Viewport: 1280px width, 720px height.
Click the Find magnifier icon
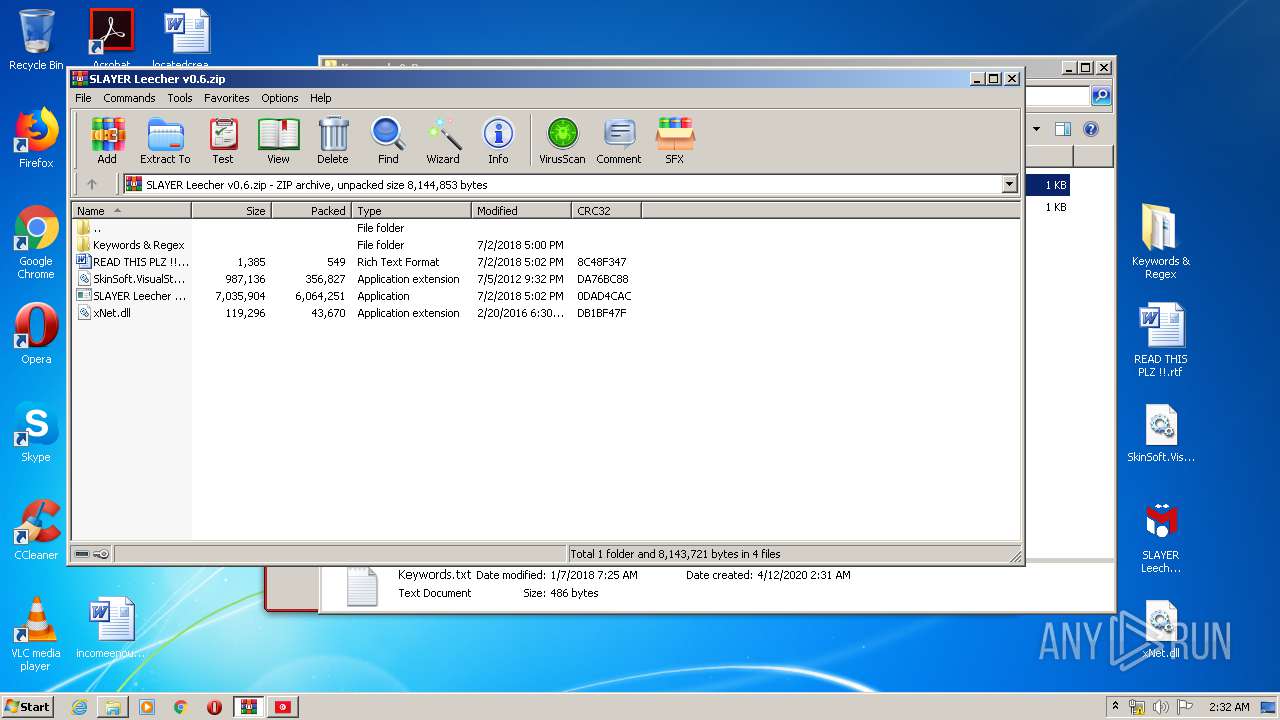tap(388, 140)
